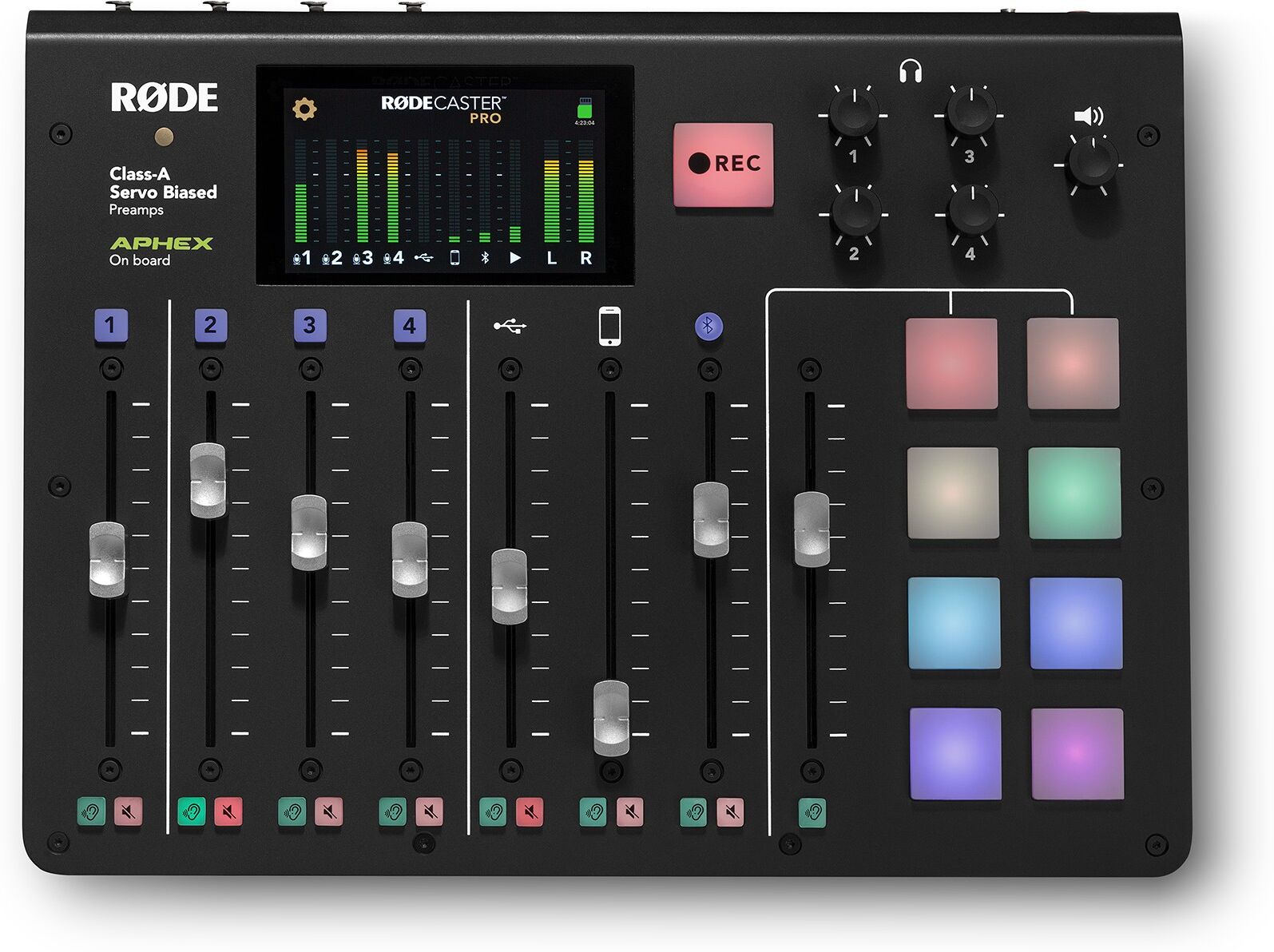This screenshot has height=952, width=1274.
Task: Start recording with the REC button
Action: coord(723,165)
